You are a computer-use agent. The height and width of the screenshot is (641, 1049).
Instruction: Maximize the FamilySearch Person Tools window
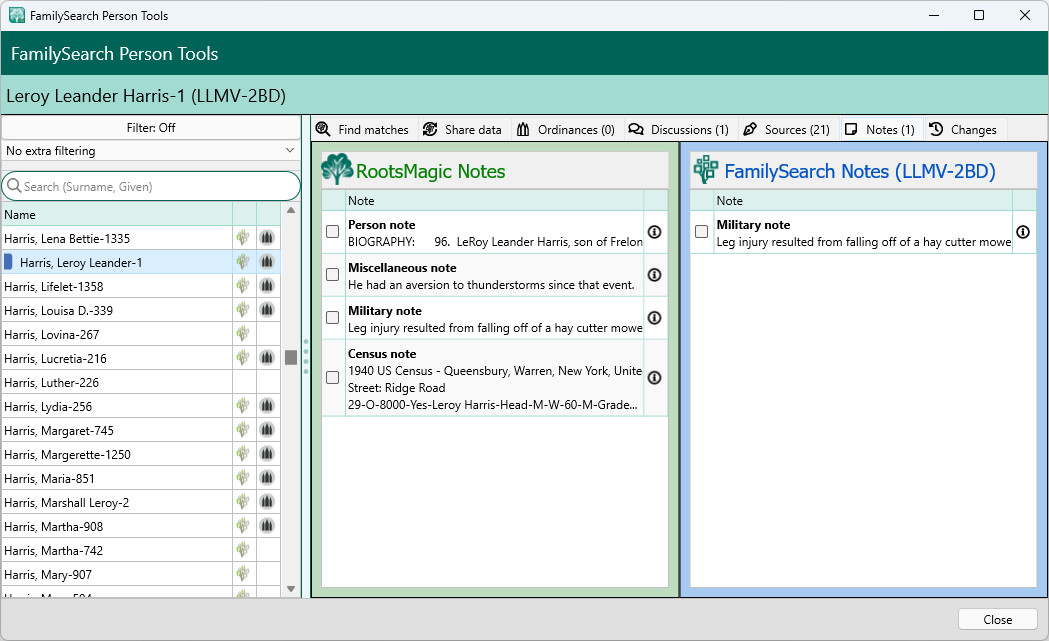coord(978,15)
